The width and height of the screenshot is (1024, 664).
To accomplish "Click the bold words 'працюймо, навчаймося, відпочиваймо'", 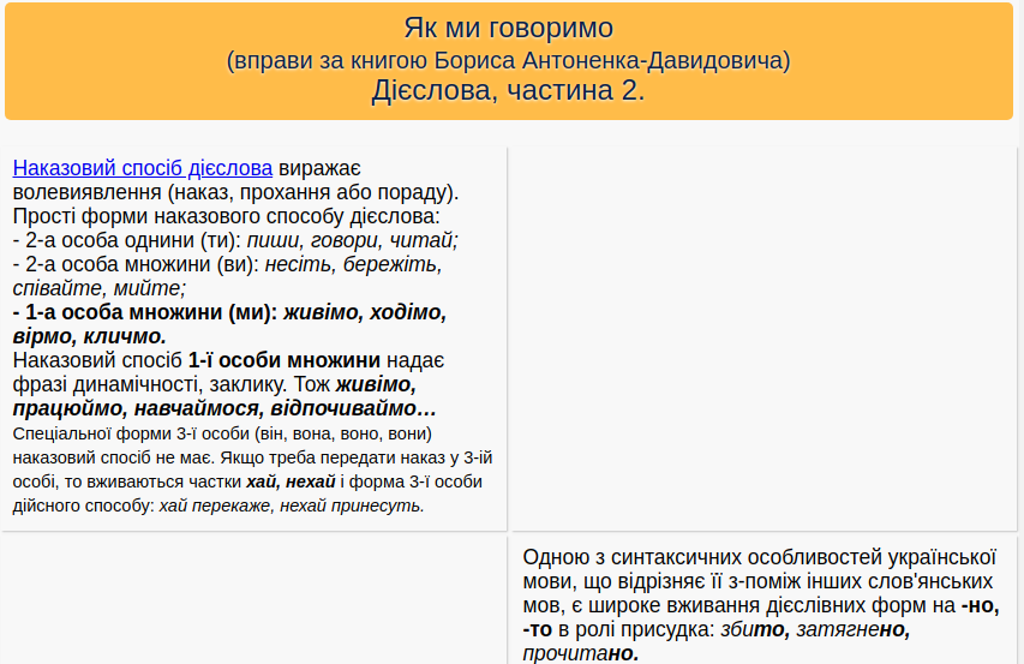I will click(225, 409).
